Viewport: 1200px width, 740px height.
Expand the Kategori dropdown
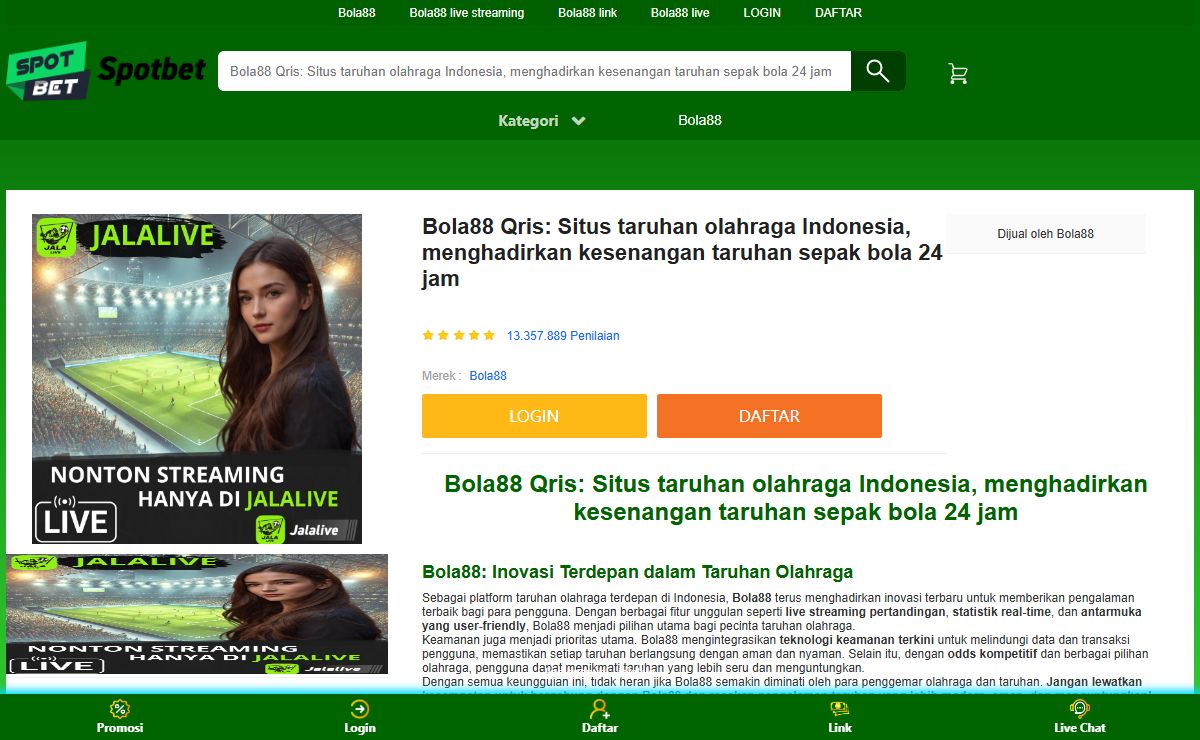(542, 121)
